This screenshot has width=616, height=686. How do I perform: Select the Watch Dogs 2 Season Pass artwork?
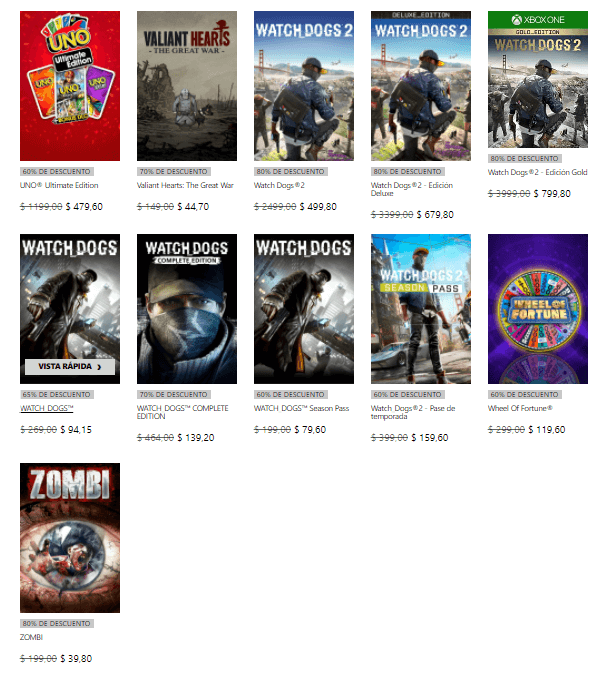(421, 309)
